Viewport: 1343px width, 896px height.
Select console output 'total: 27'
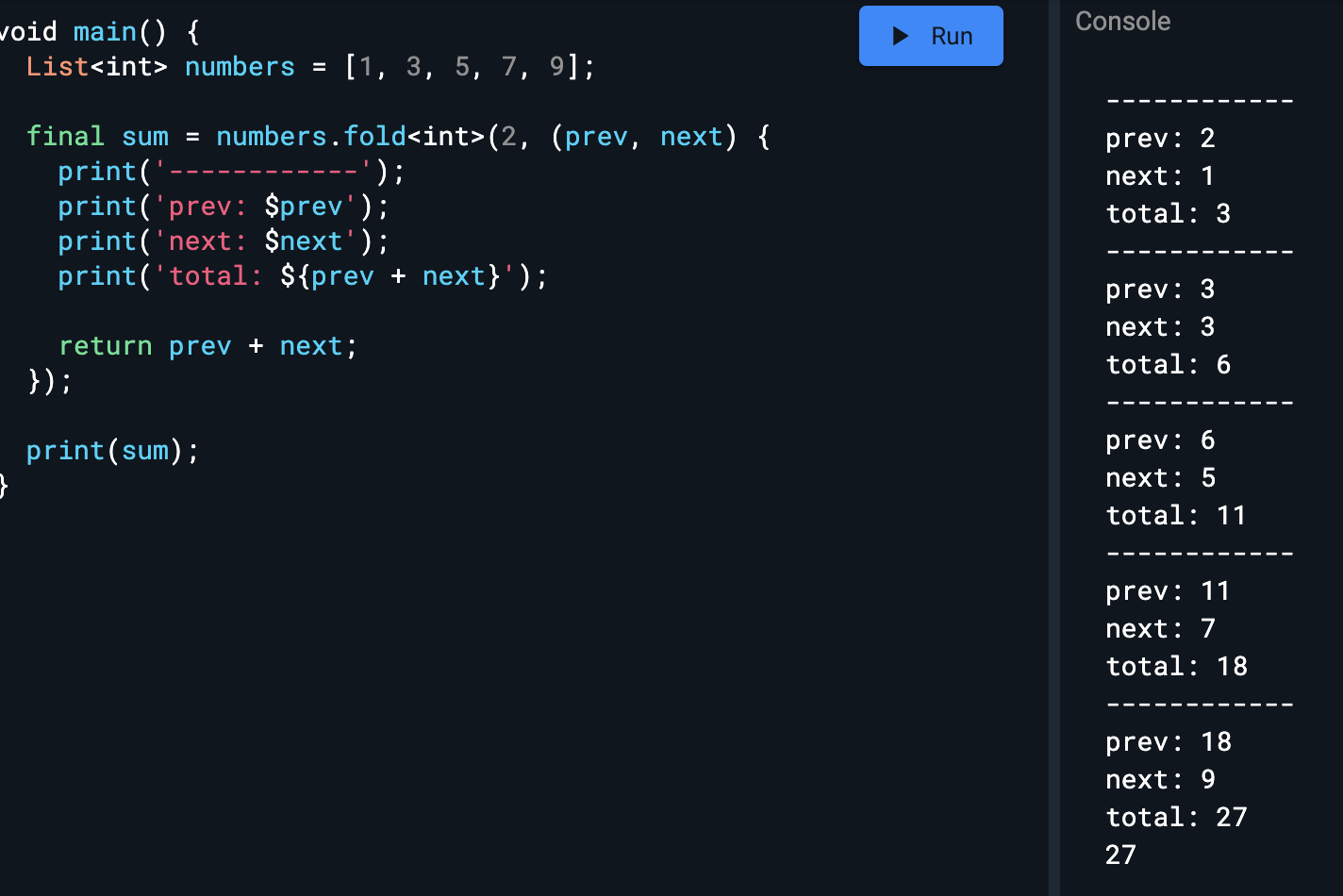[1176, 818]
